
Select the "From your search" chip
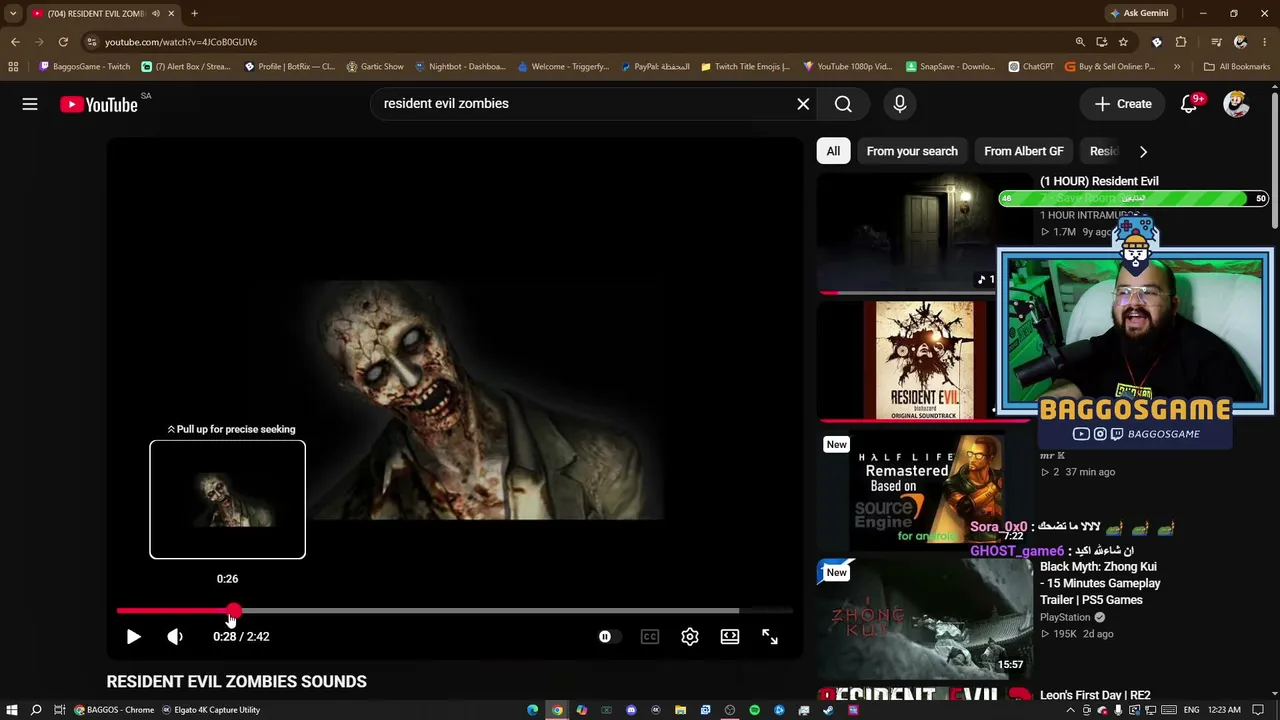(x=912, y=151)
